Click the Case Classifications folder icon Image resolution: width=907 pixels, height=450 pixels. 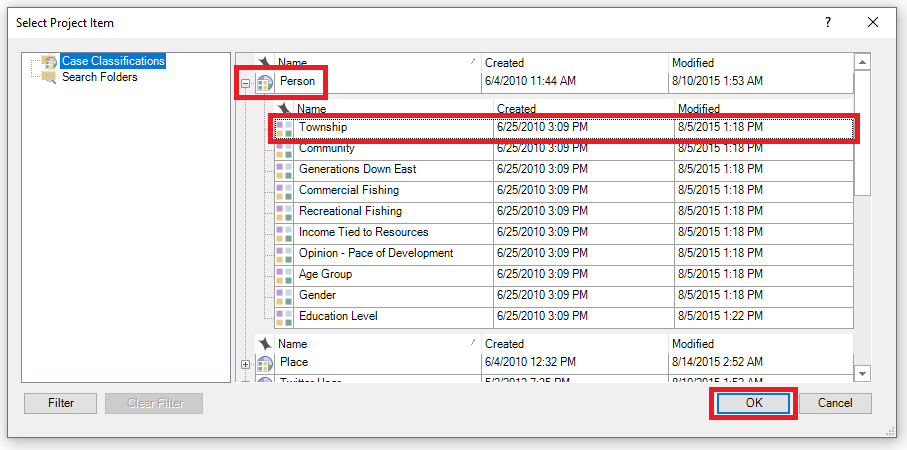(x=50, y=61)
